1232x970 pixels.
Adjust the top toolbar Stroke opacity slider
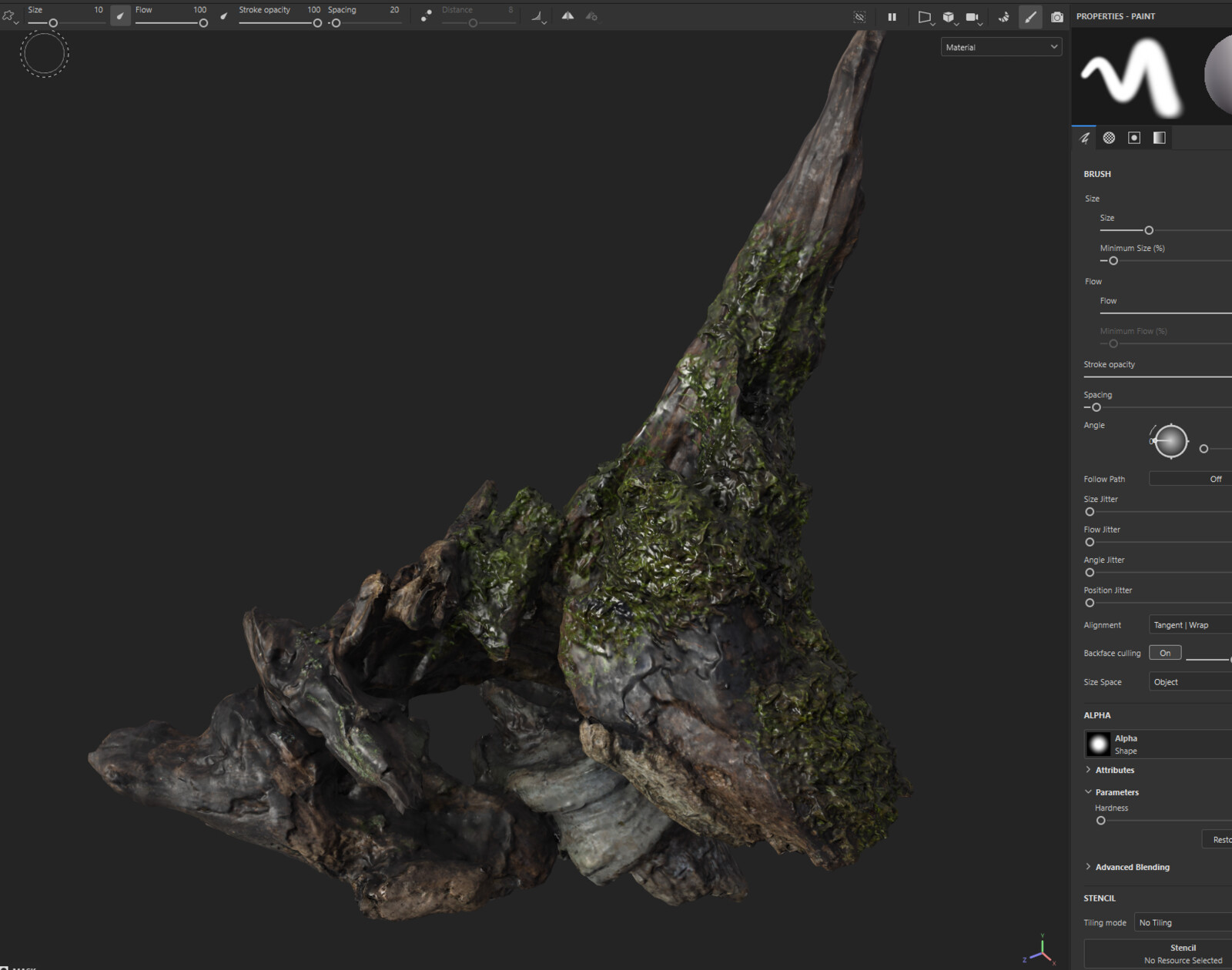tap(280, 23)
